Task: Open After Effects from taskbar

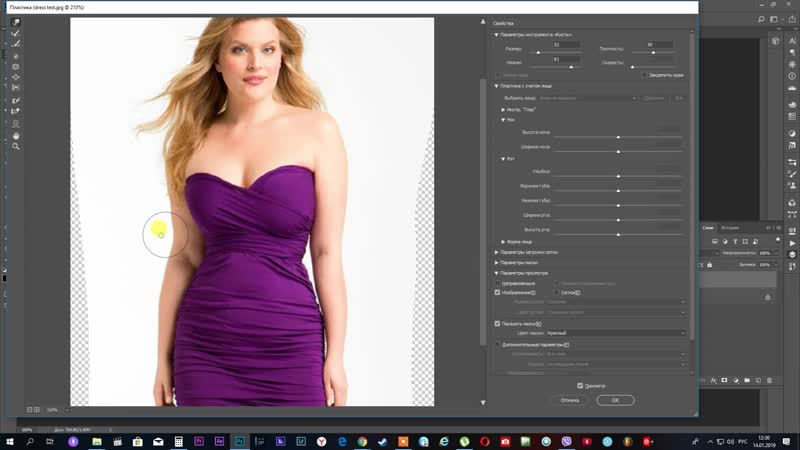Action: coord(219,442)
